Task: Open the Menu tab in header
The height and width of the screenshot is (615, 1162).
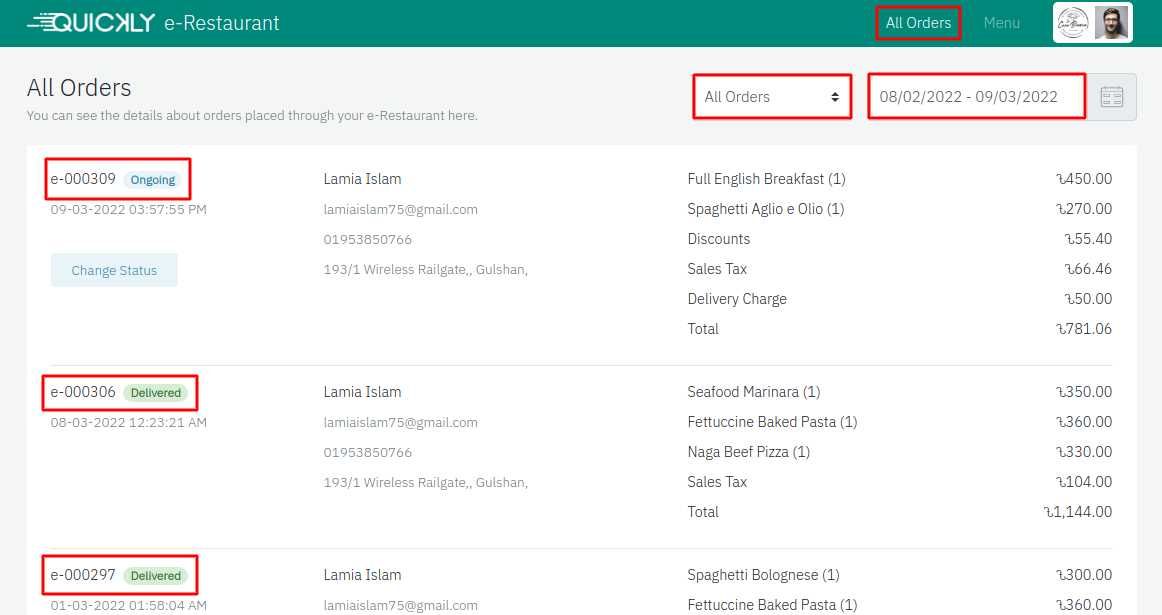Action: pos(1001,23)
